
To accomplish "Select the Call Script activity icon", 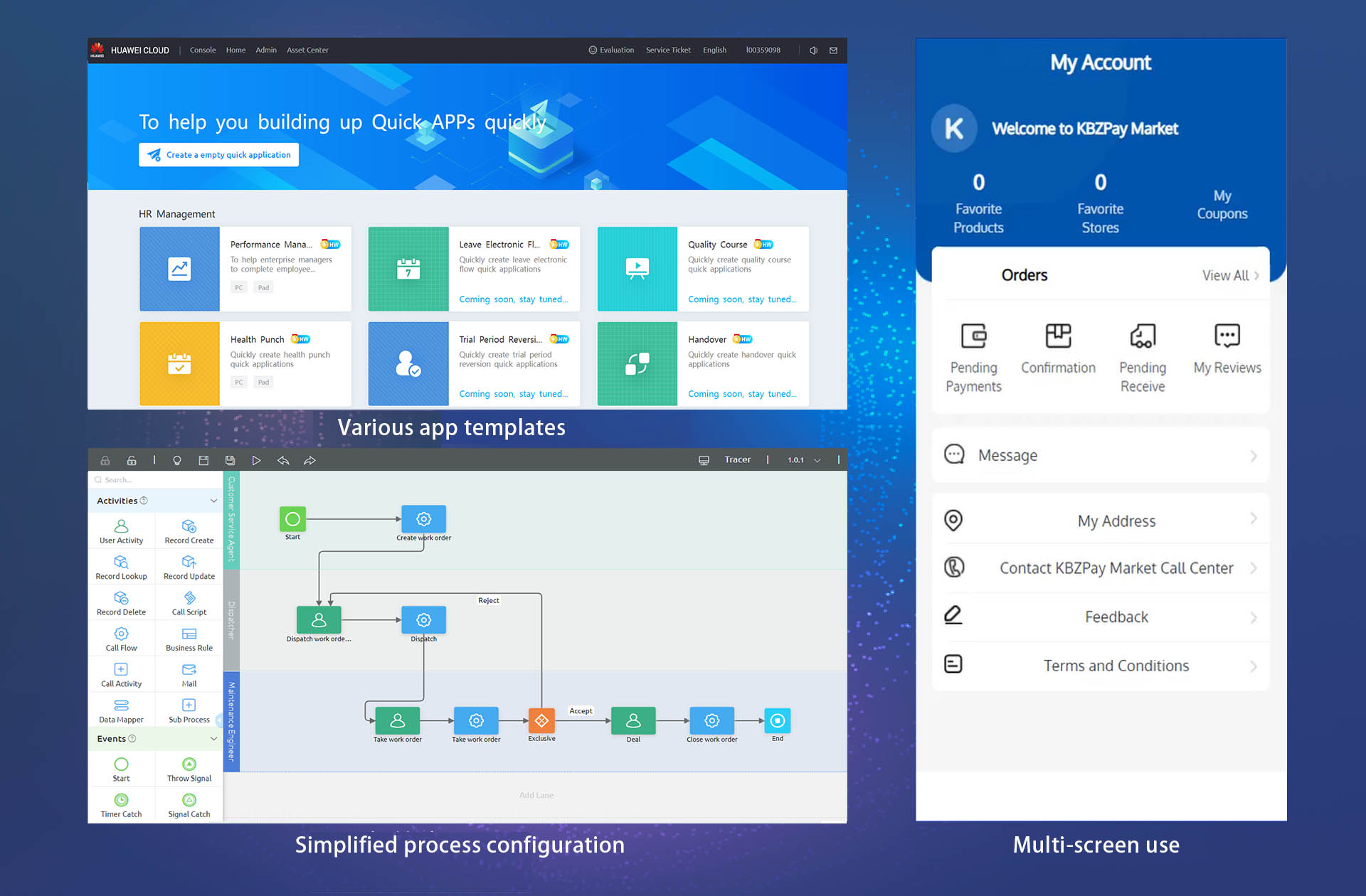I will point(189,598).
